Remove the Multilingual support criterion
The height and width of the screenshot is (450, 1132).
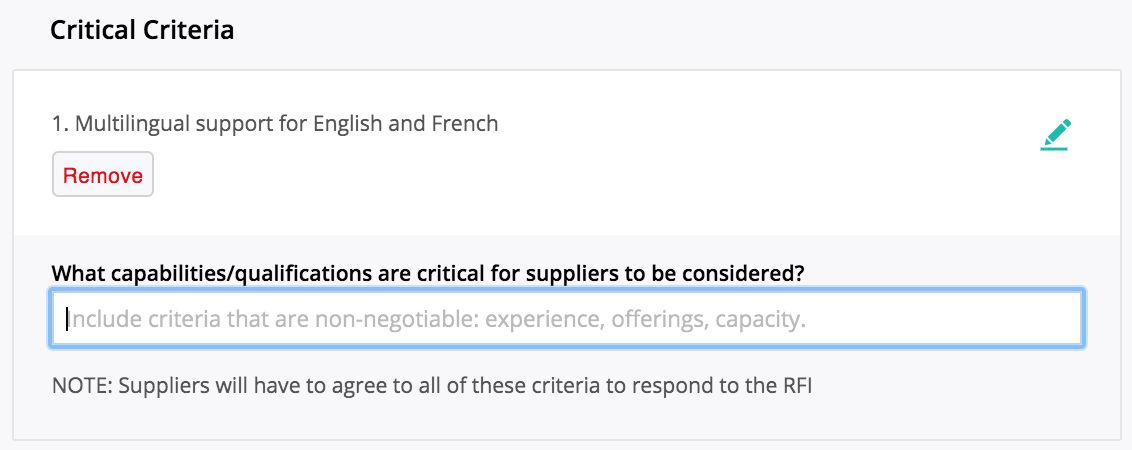[103, 174]
